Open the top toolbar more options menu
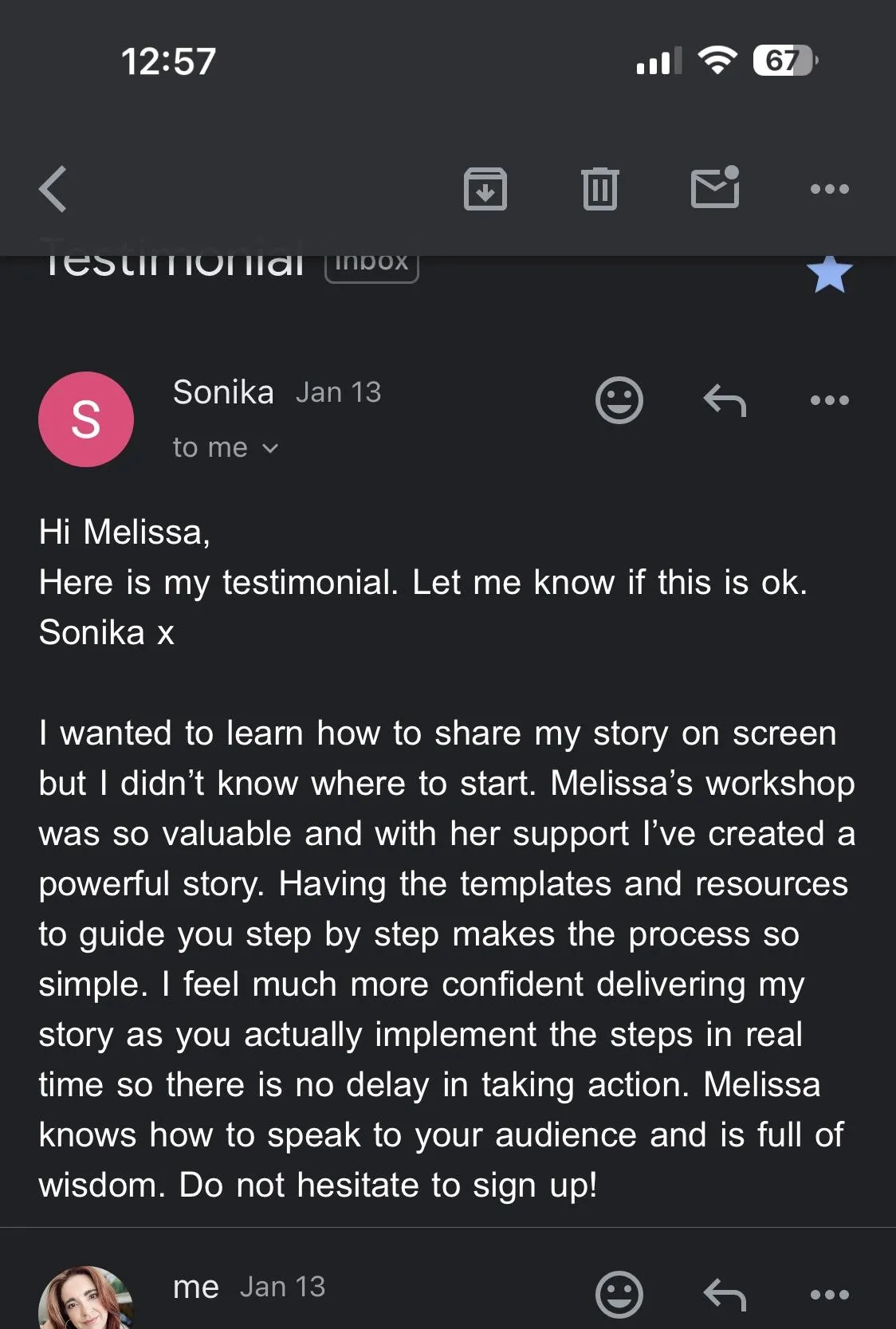Viewport: 896px width, 1329px height. click(x=829, y=189)
